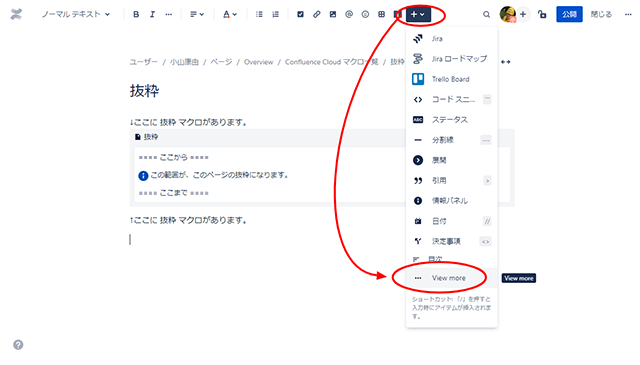Select 情報パネル info panel item
640x365 pixels.
coord(452,201)
